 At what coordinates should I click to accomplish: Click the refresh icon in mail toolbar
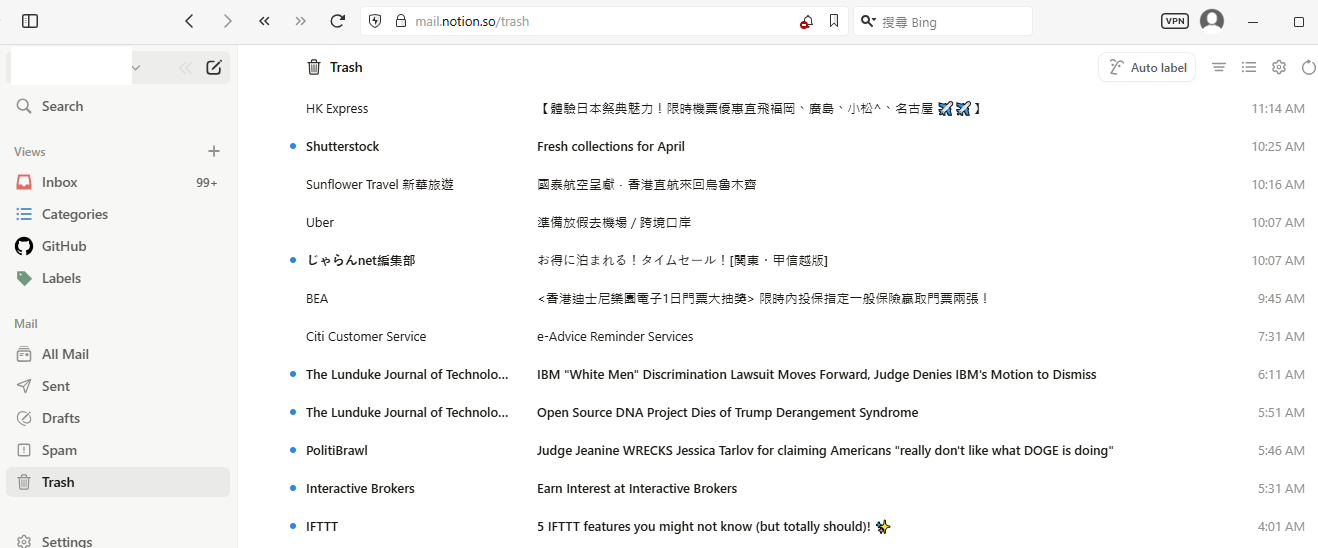tap(1309, 68)
